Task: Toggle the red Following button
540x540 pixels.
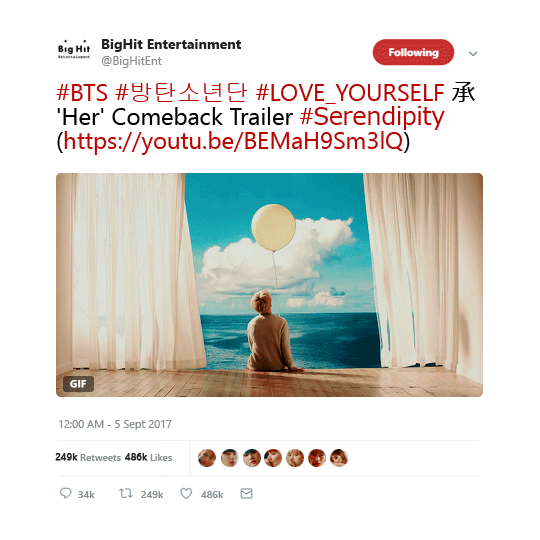Action: pyautogui.click(x=413, y=52)
